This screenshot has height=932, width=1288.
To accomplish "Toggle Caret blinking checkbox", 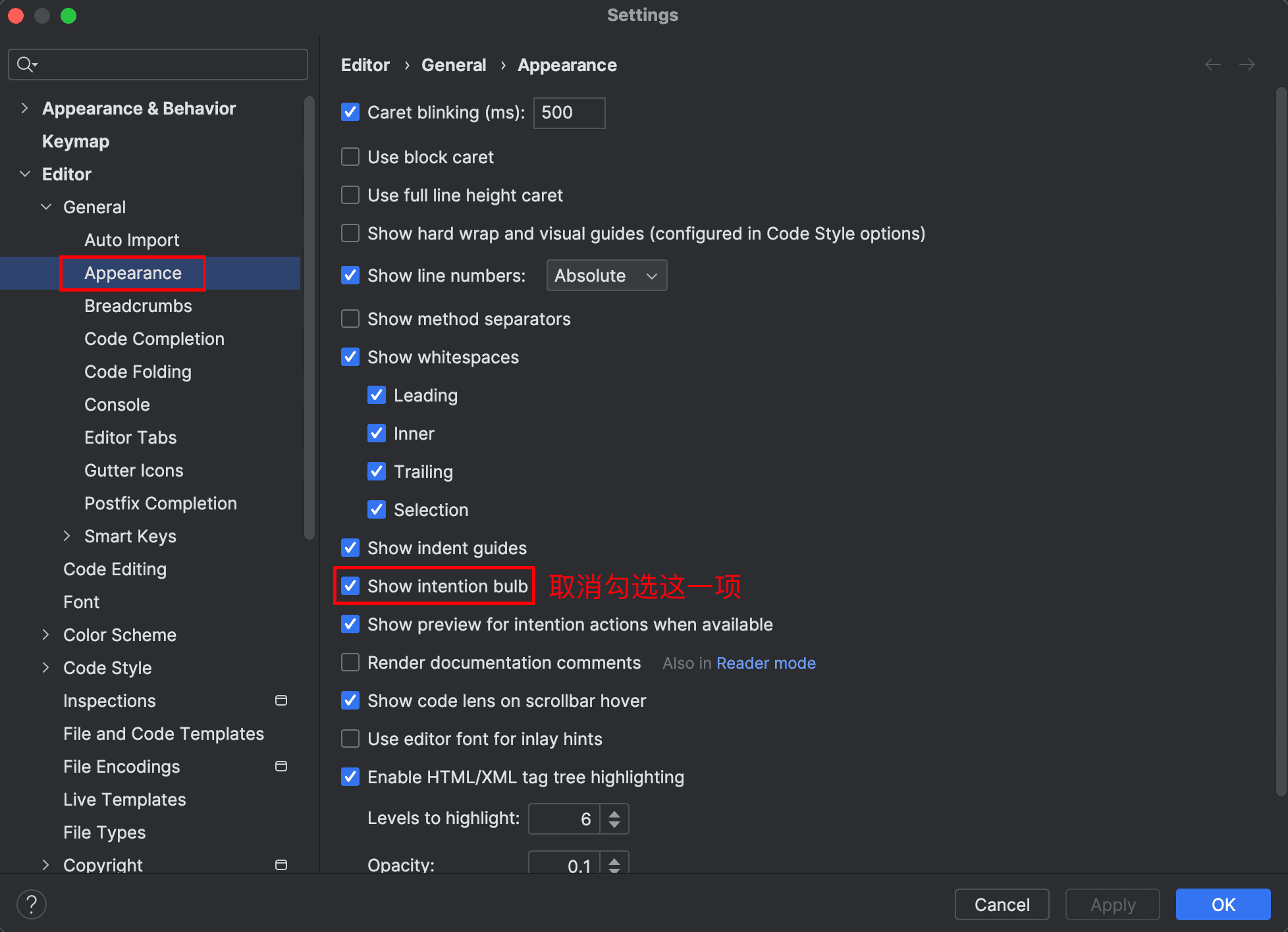I will coord(350,112).
